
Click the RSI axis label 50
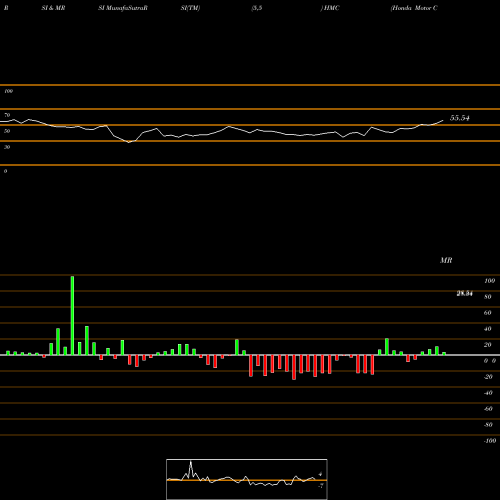coord(7,131)
